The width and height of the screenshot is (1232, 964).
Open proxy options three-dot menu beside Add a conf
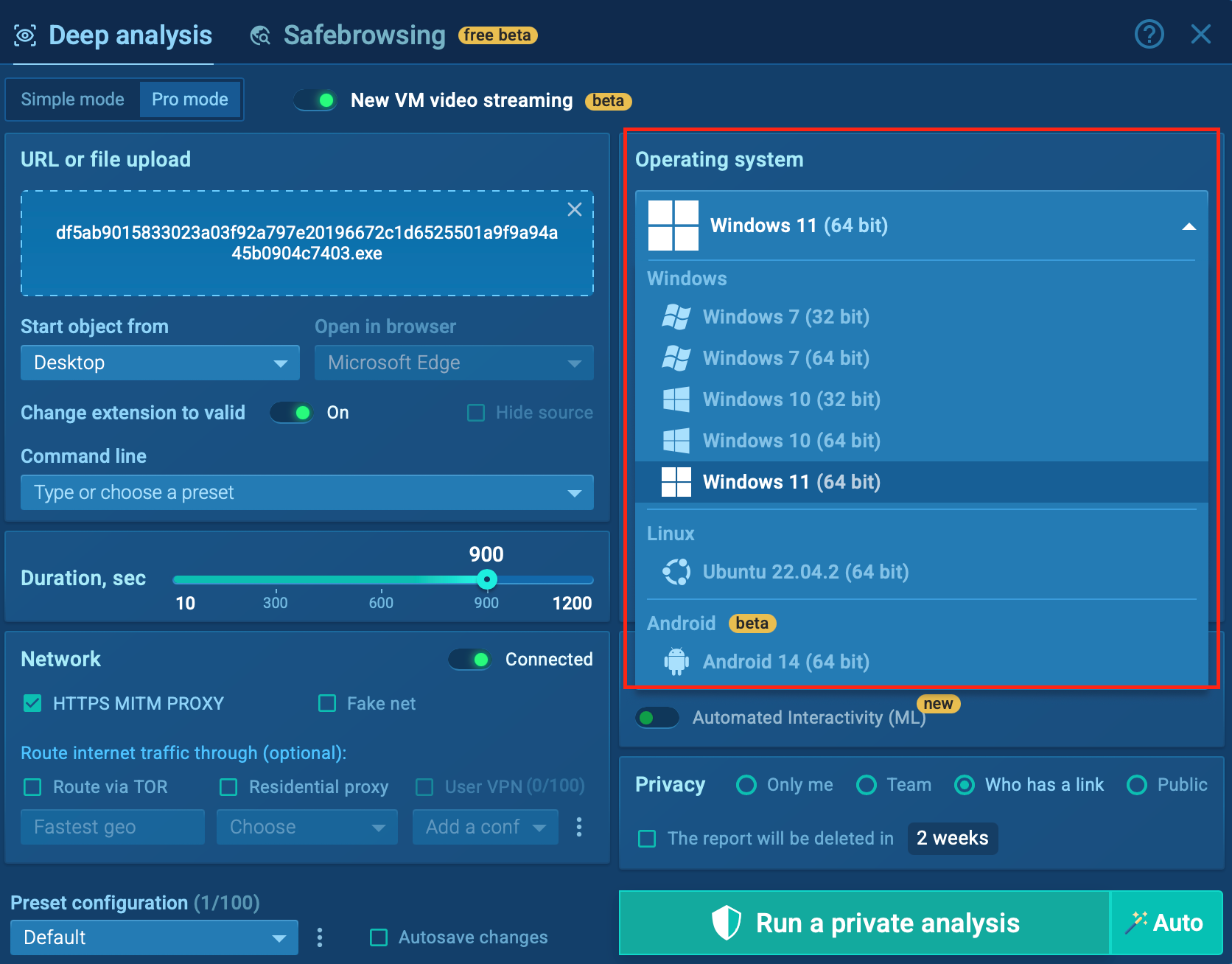pos(579,827)
